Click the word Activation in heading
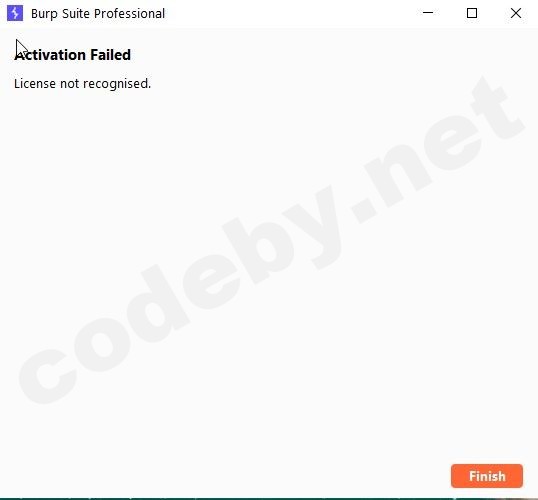The image size is (538, 500). pyautogui.click(x=50, y=55)
